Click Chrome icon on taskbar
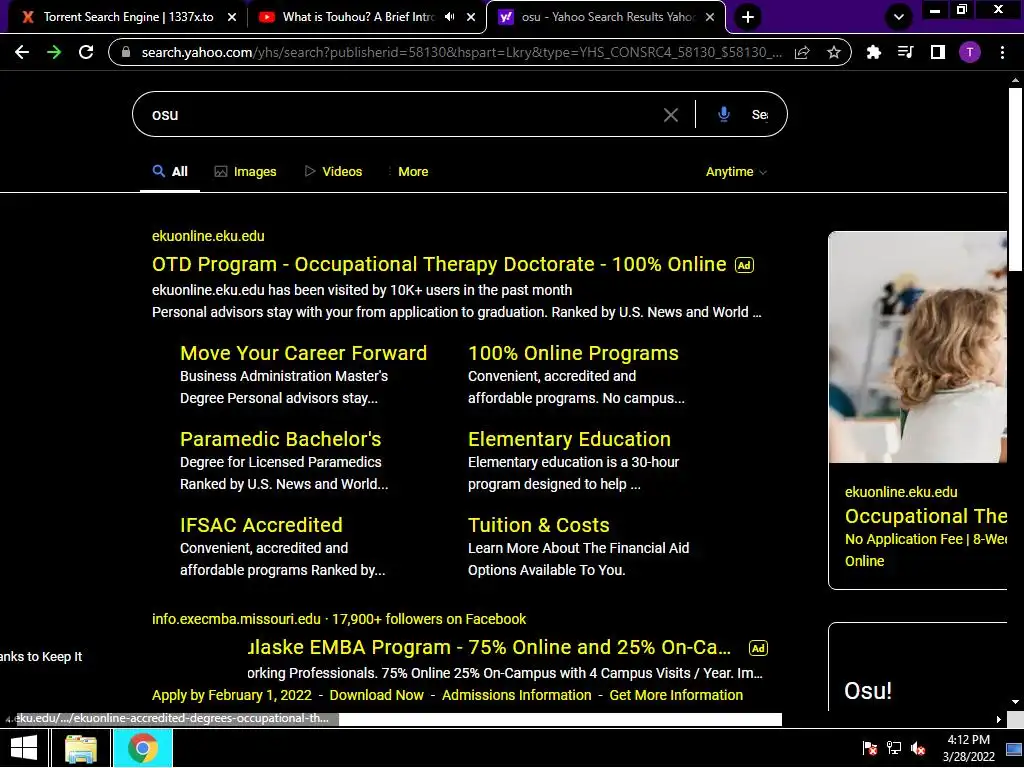1024x768 pixels. [x=142, y=748]
